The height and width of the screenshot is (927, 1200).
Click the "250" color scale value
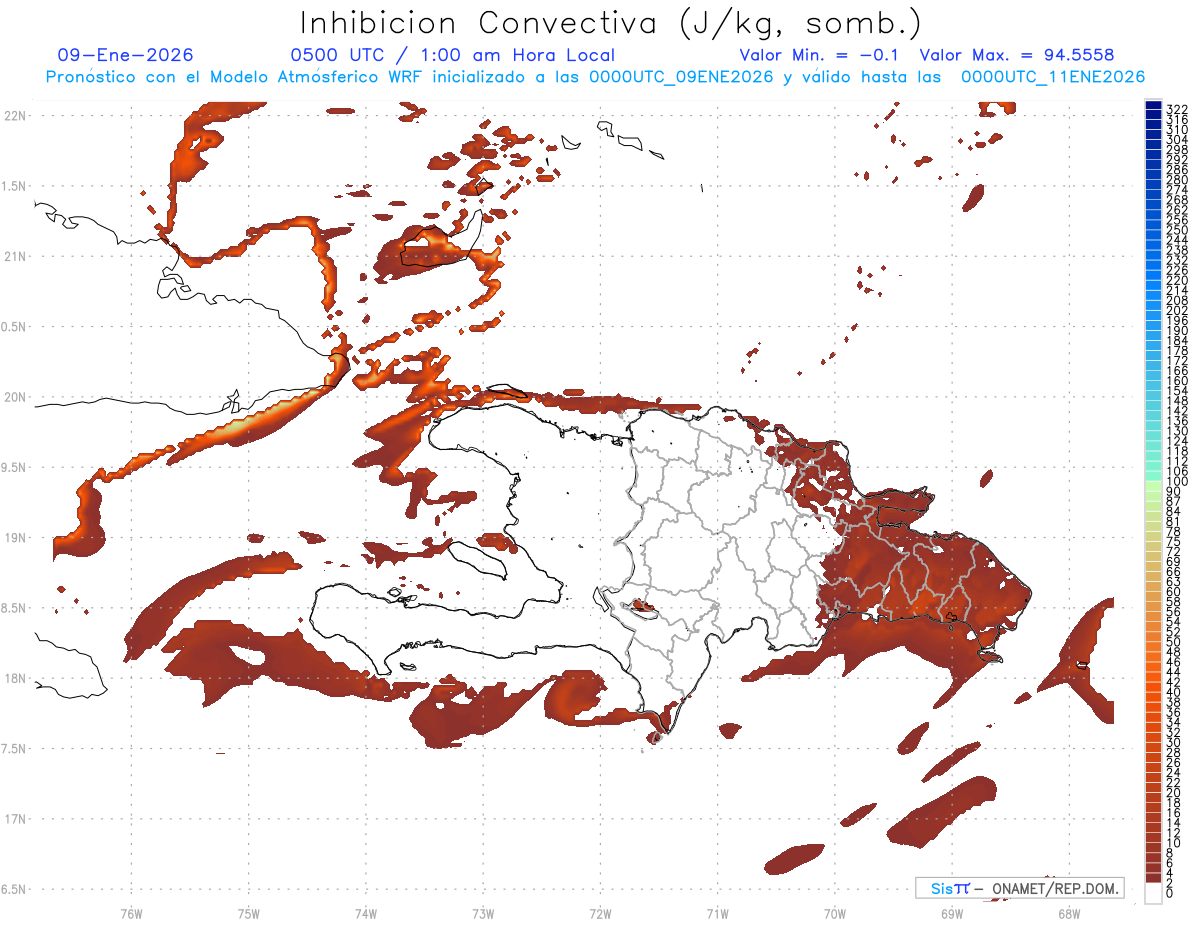click(x=1177, y=231)
